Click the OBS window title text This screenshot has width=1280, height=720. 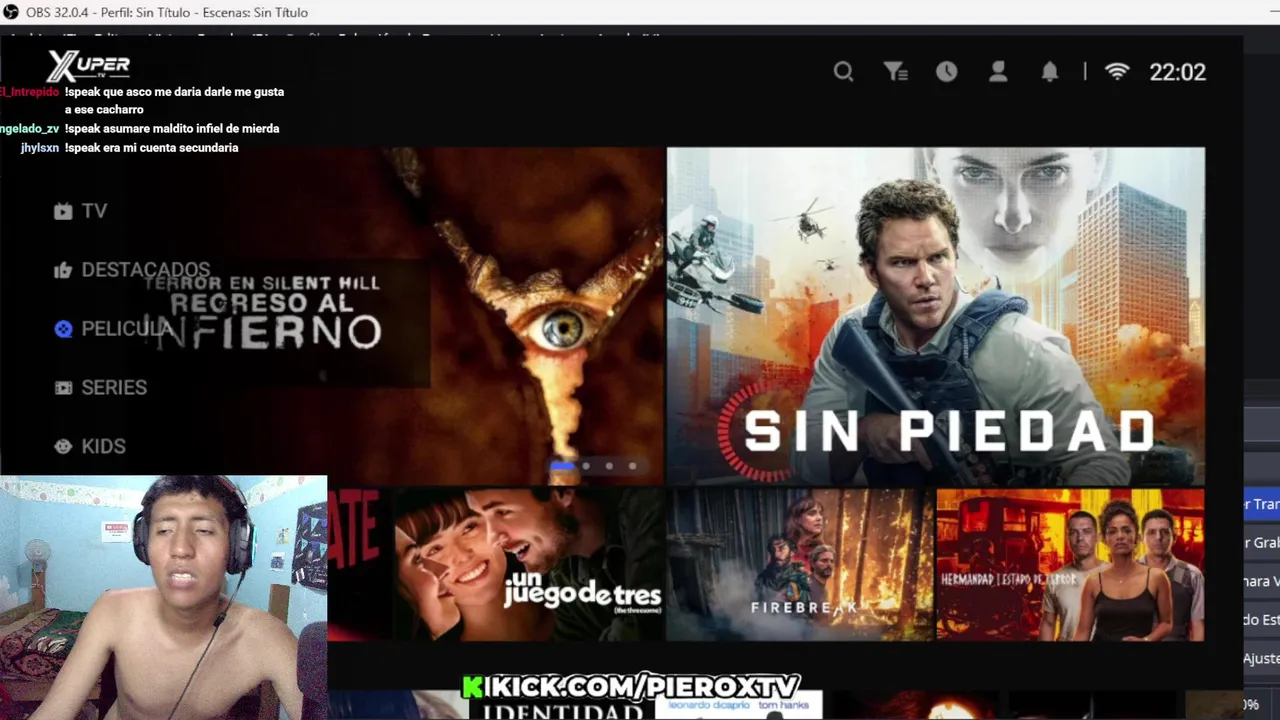(x=166, y=12)
